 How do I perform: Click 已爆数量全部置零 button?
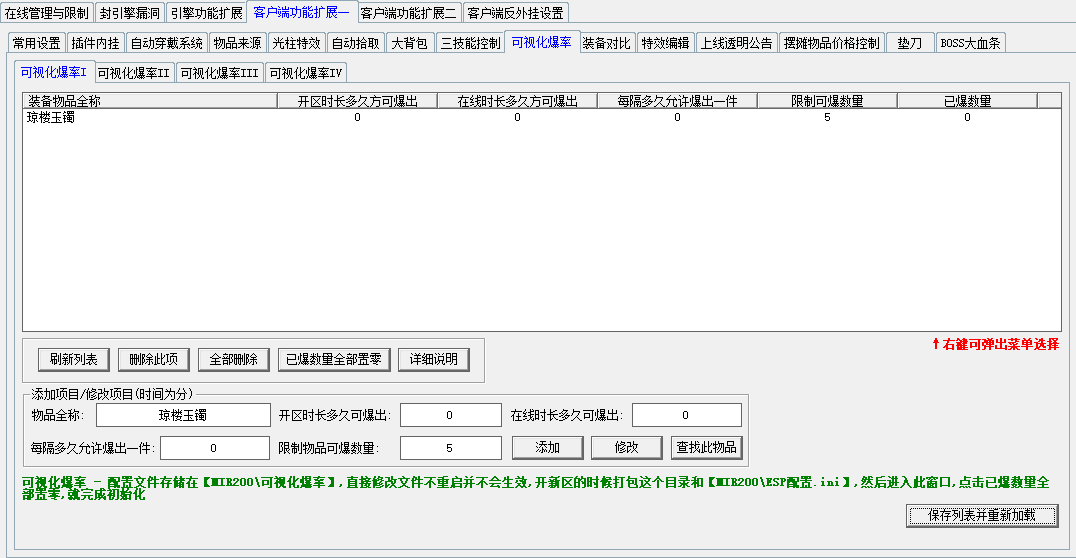pos(334,359)
